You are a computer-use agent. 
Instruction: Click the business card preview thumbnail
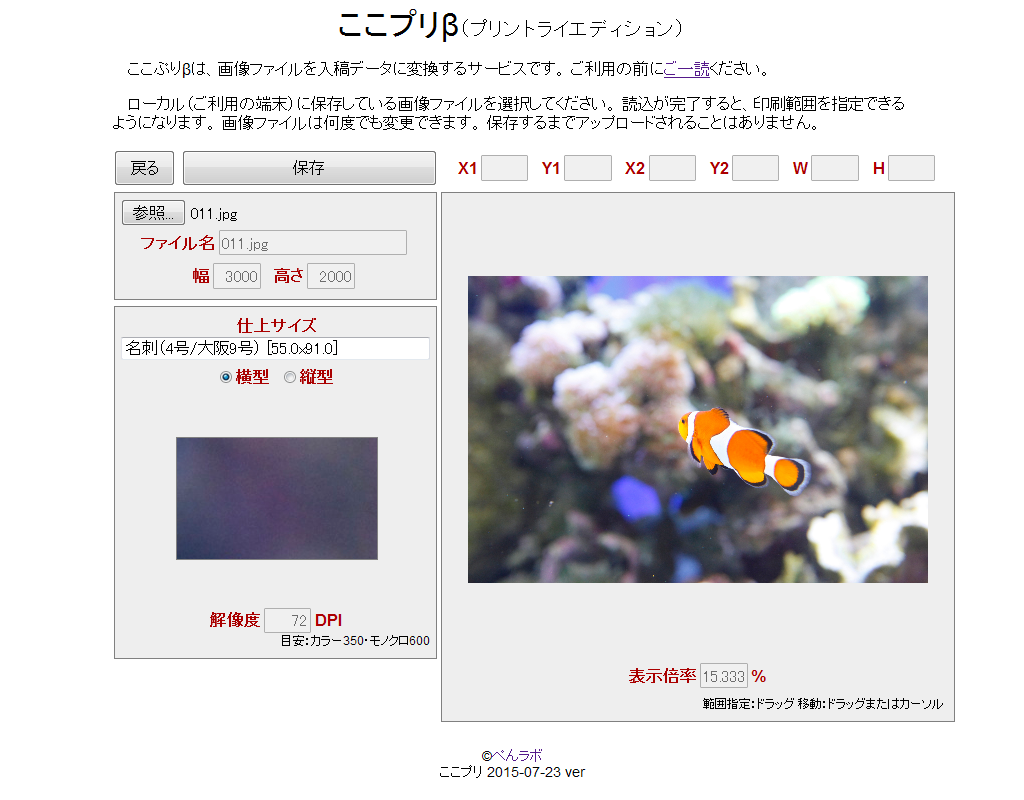[x=277, y=498]
